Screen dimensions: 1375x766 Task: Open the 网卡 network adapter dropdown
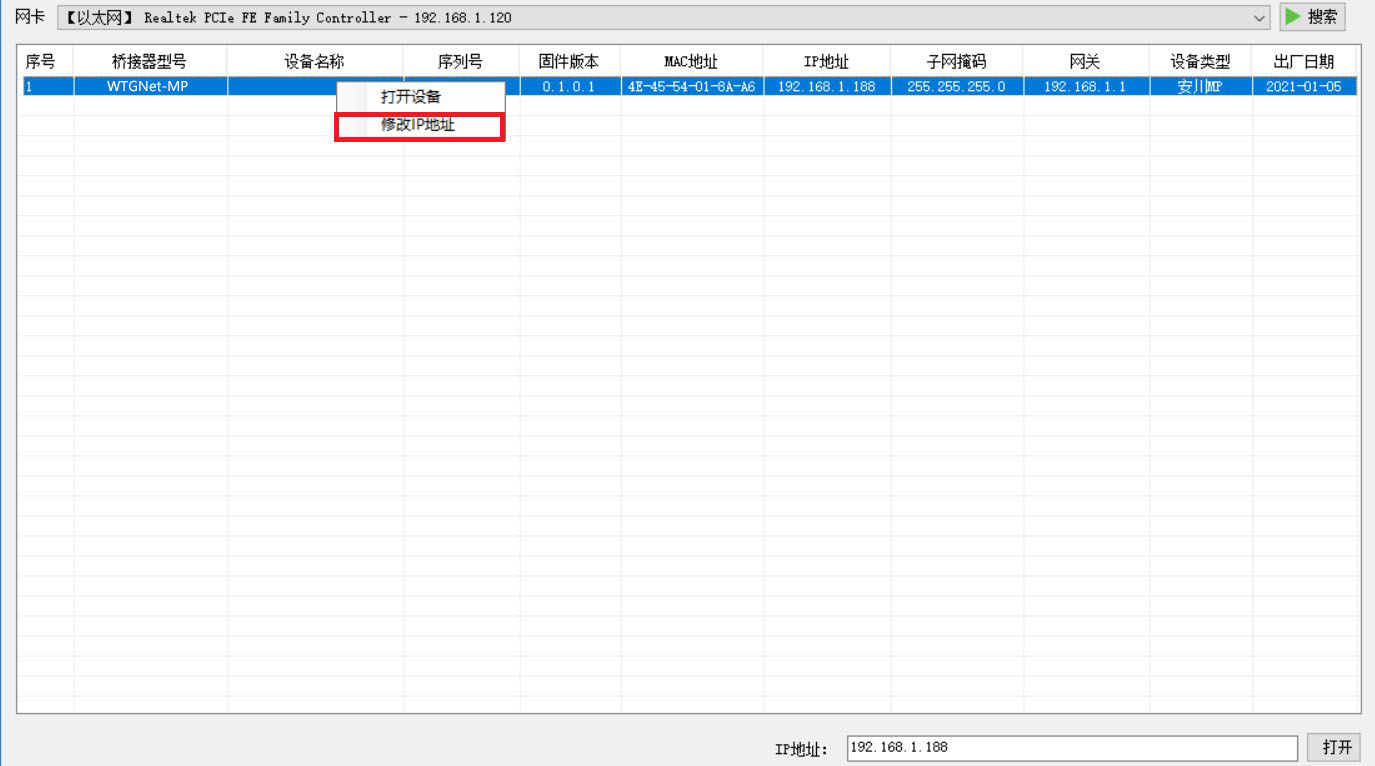click(663, 18)
